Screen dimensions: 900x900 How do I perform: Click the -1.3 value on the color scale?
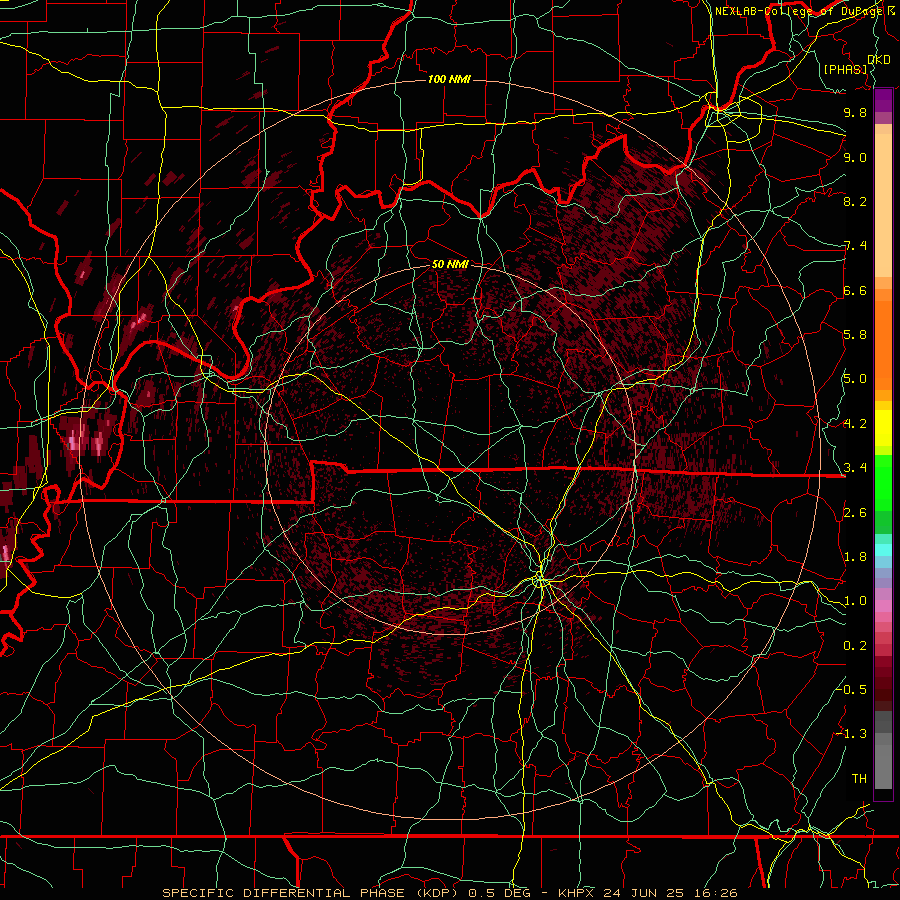852,734
